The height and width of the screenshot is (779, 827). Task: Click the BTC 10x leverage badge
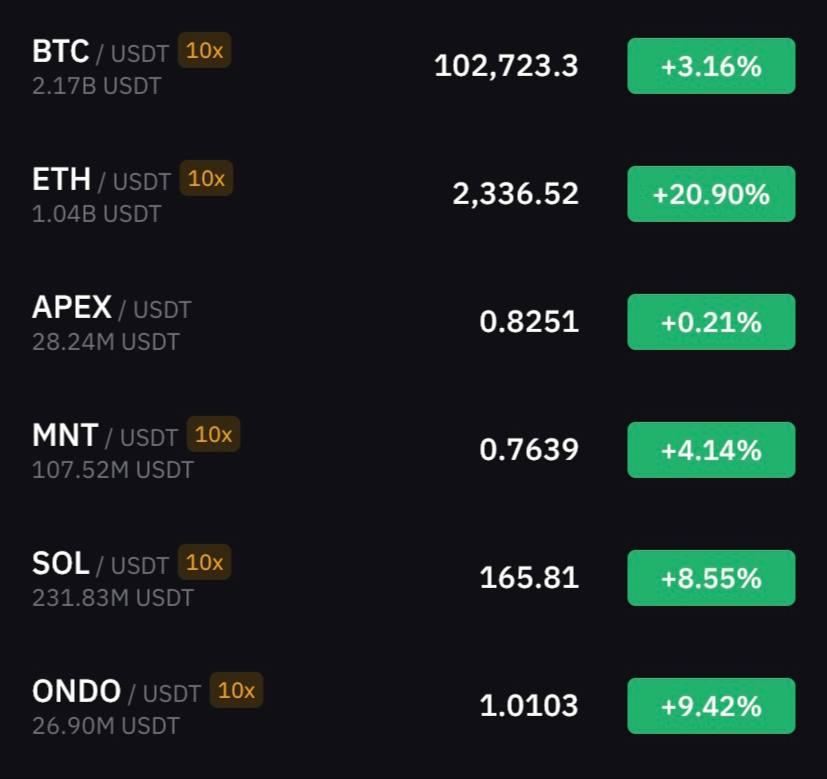coord(205,51)
